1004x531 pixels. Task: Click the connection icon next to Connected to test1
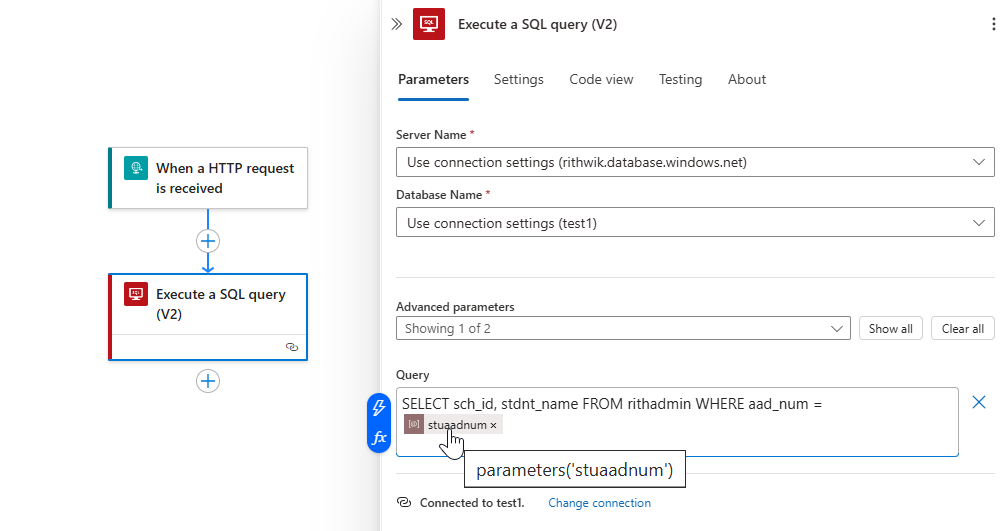tap(404, 502)
